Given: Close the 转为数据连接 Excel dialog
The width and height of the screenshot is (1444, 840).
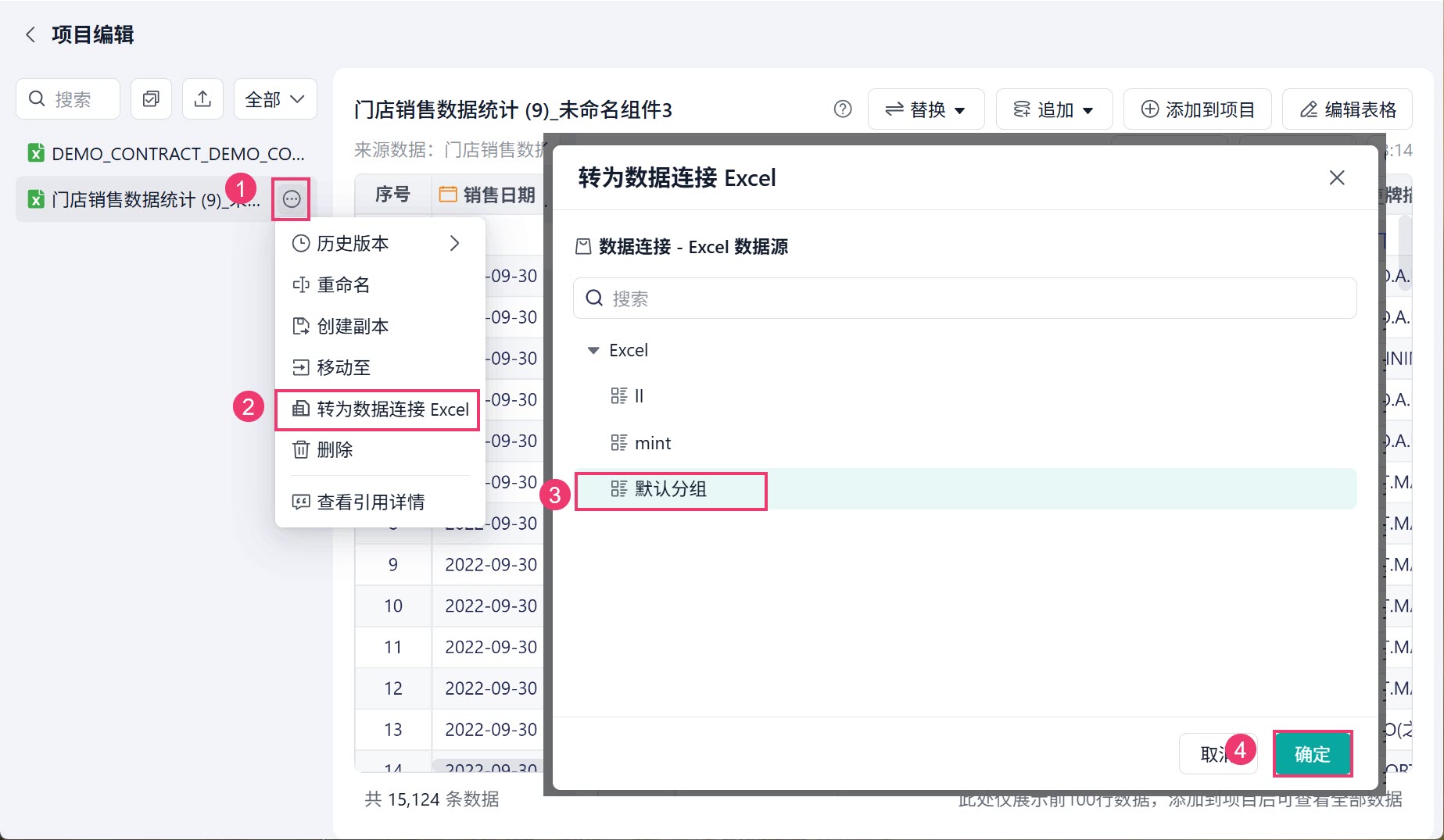Looking at the screenshot, I should point(1337,178).
